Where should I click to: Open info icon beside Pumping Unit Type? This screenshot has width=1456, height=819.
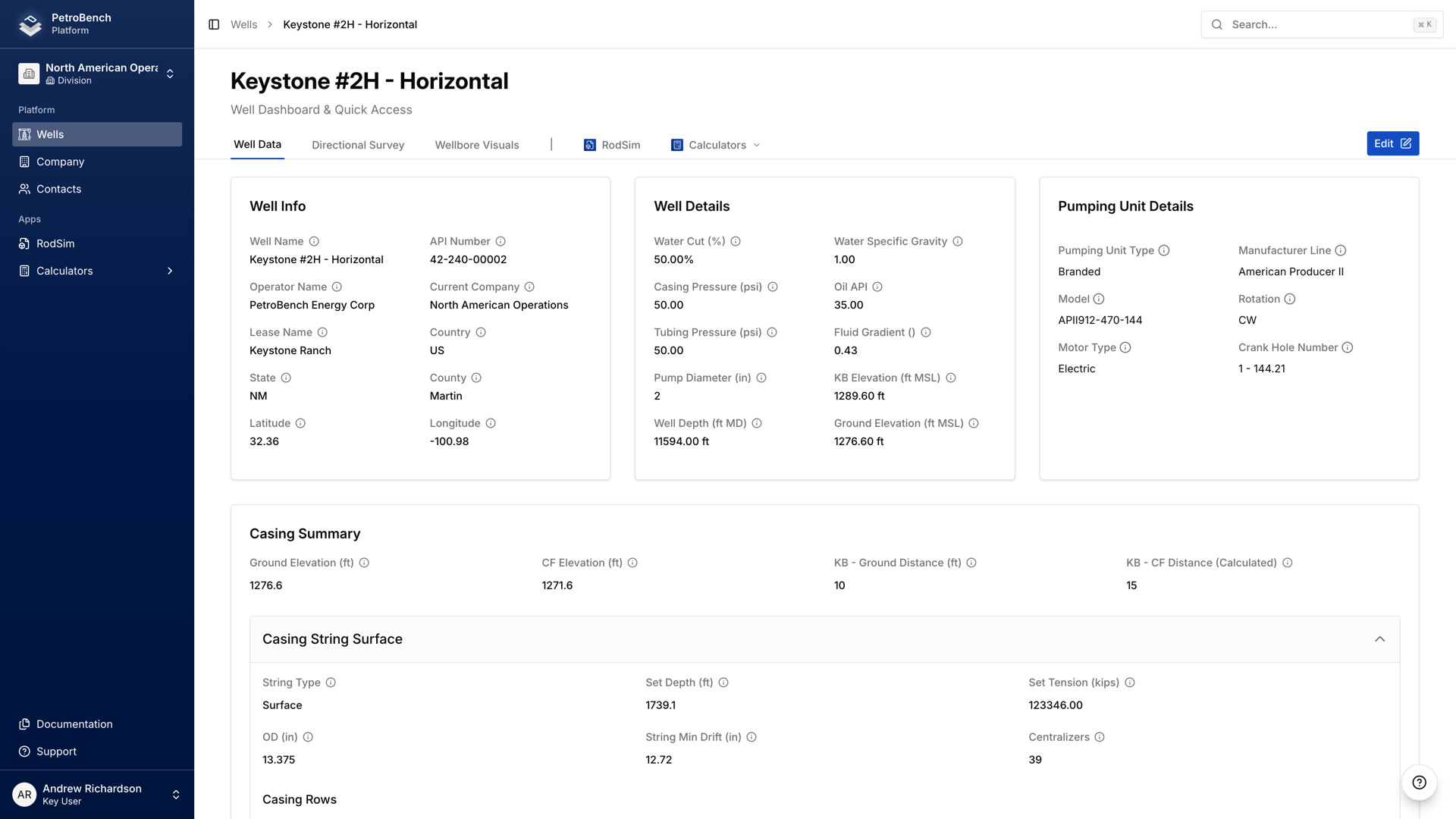pyautogui.click(x=1164, y=250)
